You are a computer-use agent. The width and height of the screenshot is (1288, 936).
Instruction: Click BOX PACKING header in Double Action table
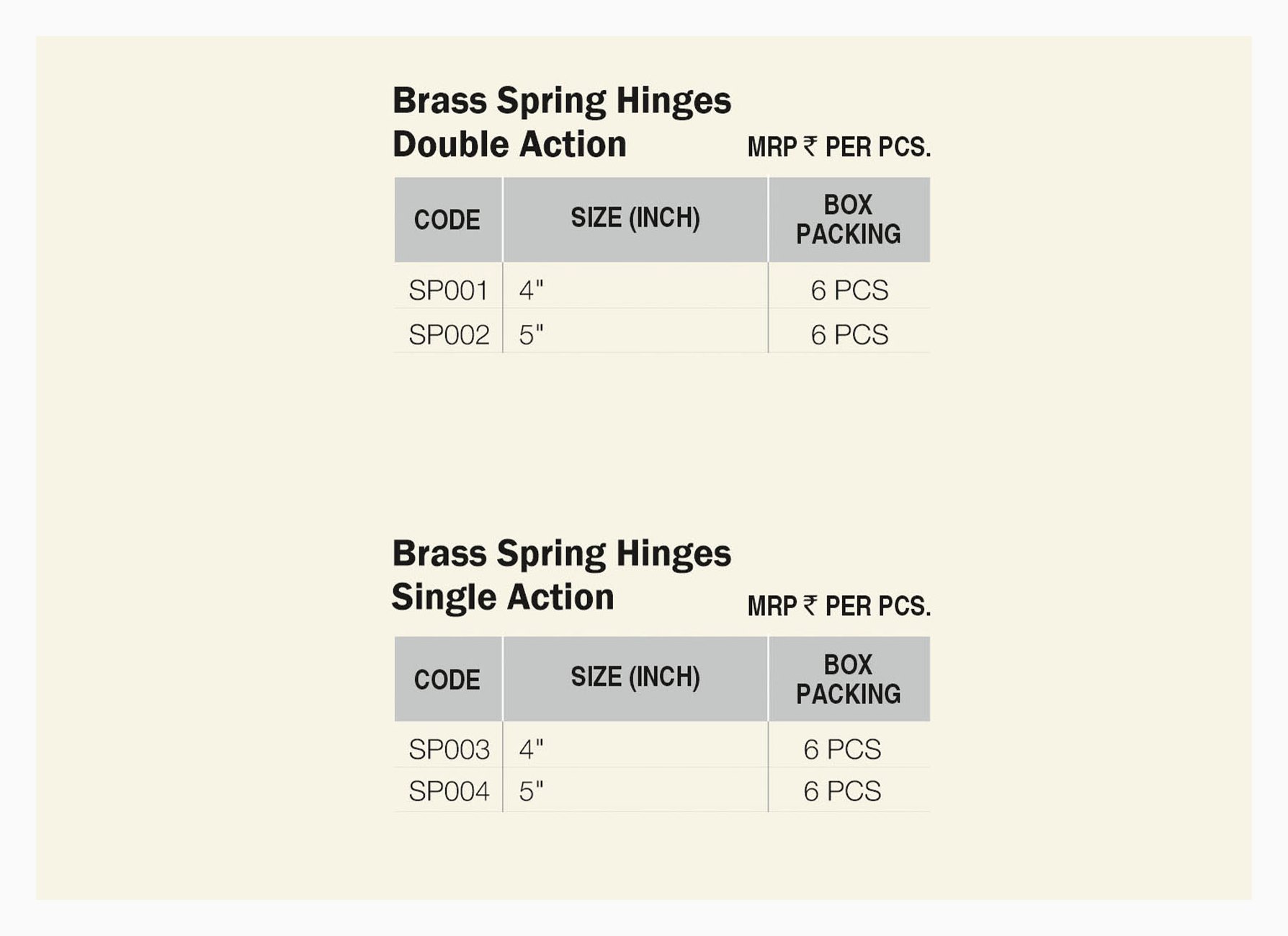click(x=848, y=220)
